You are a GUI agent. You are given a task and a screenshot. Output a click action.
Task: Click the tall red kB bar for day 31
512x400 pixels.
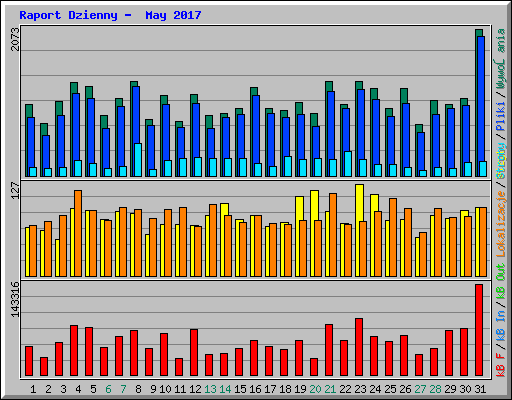point(479,330)
